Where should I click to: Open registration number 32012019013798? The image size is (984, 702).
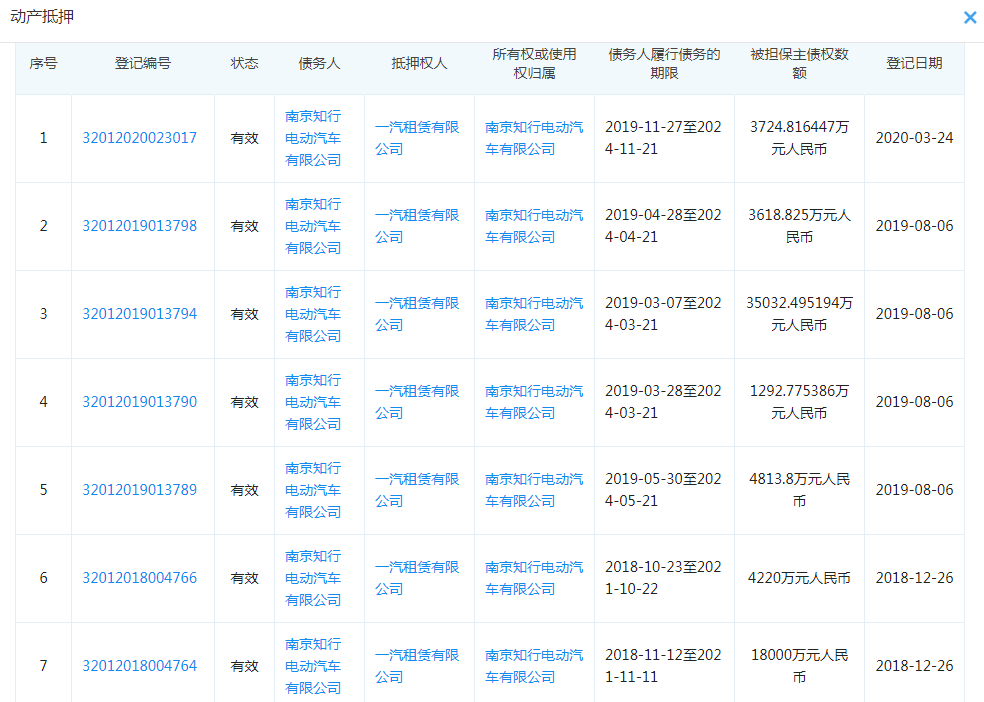139,226
